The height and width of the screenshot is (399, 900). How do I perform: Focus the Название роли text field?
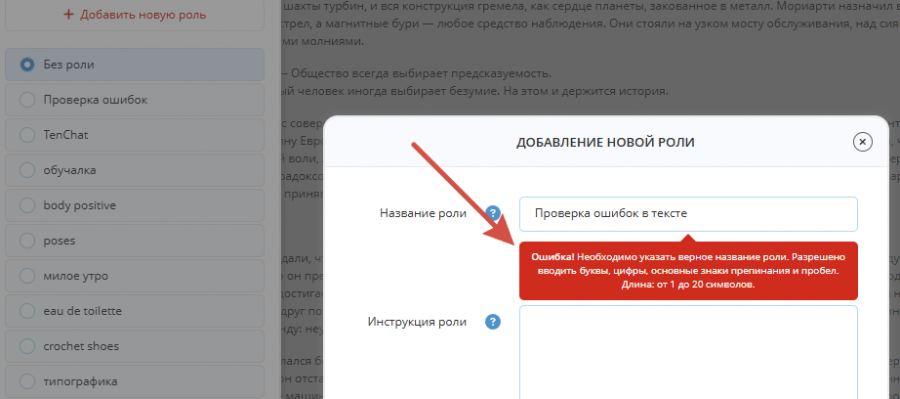pos(688,214)
